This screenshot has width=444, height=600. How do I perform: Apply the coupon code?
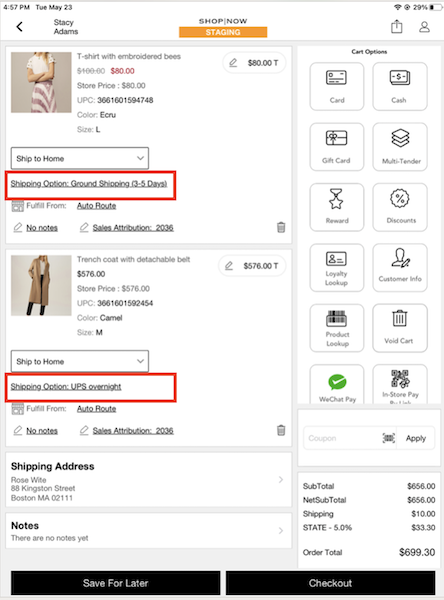416,438
